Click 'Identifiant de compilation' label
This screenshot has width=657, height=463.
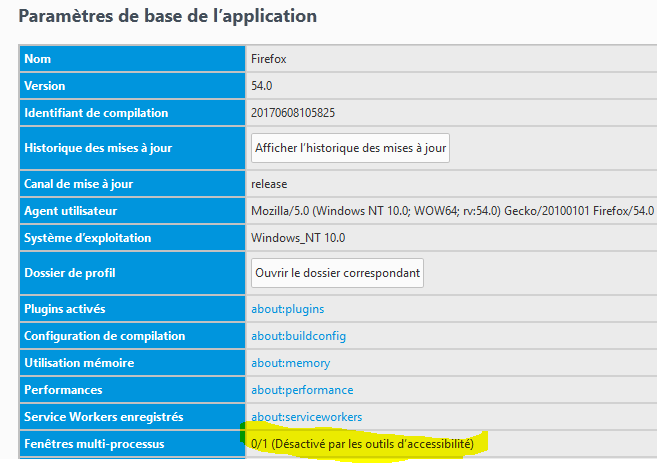pyautogui.click(x=96, y=113)
